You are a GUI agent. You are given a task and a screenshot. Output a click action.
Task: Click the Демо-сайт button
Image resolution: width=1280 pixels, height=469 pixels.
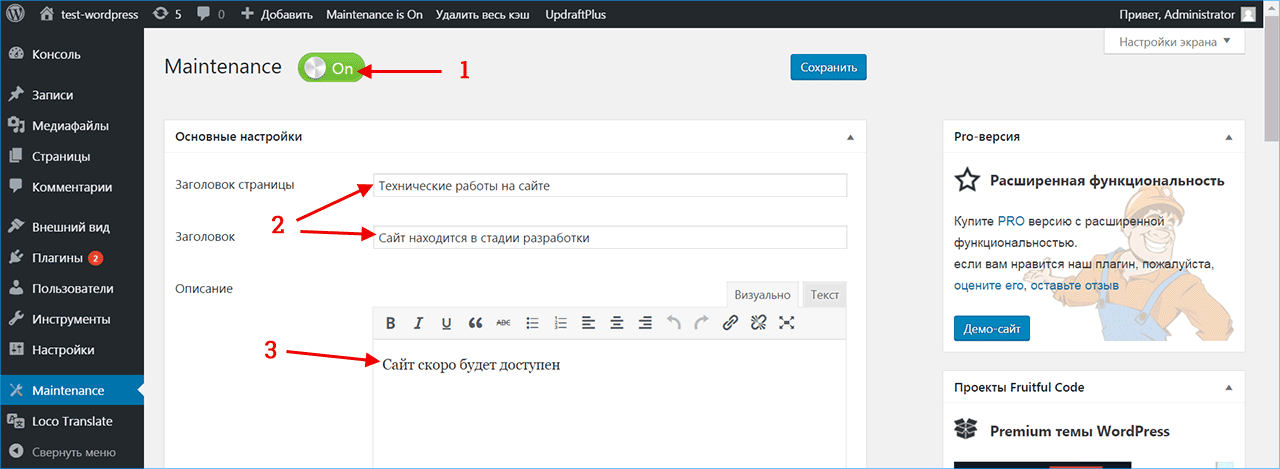(x=991, y=328)
